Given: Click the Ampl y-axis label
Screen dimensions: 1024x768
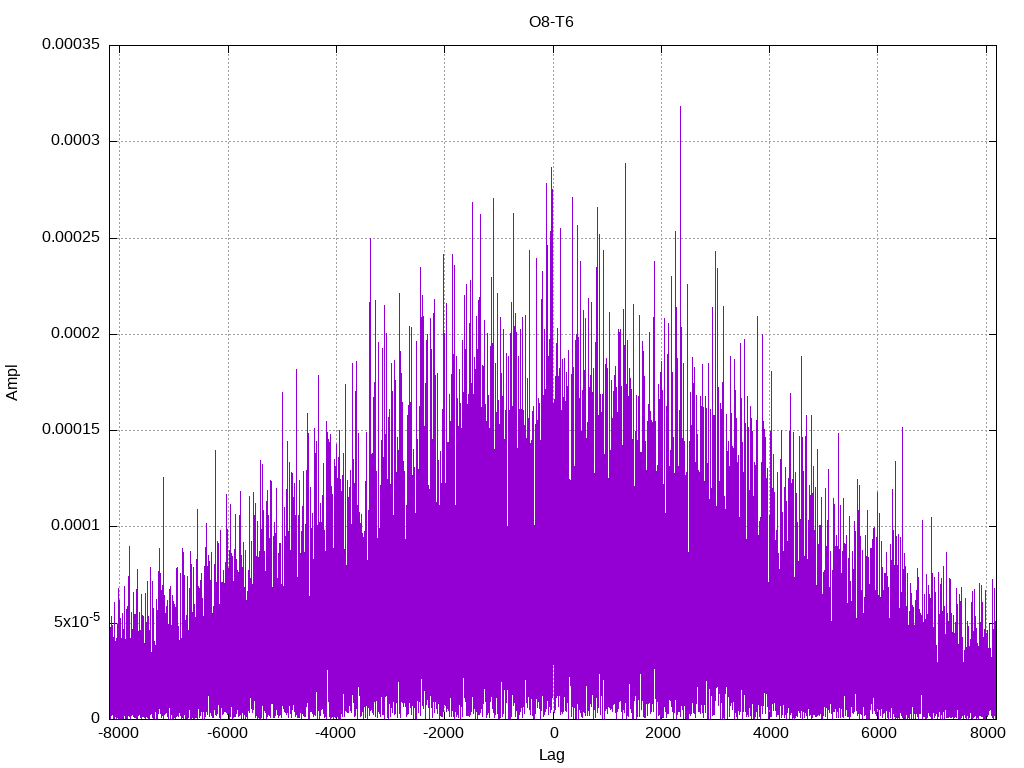Looking at the screenshot, I should [12, 383].
